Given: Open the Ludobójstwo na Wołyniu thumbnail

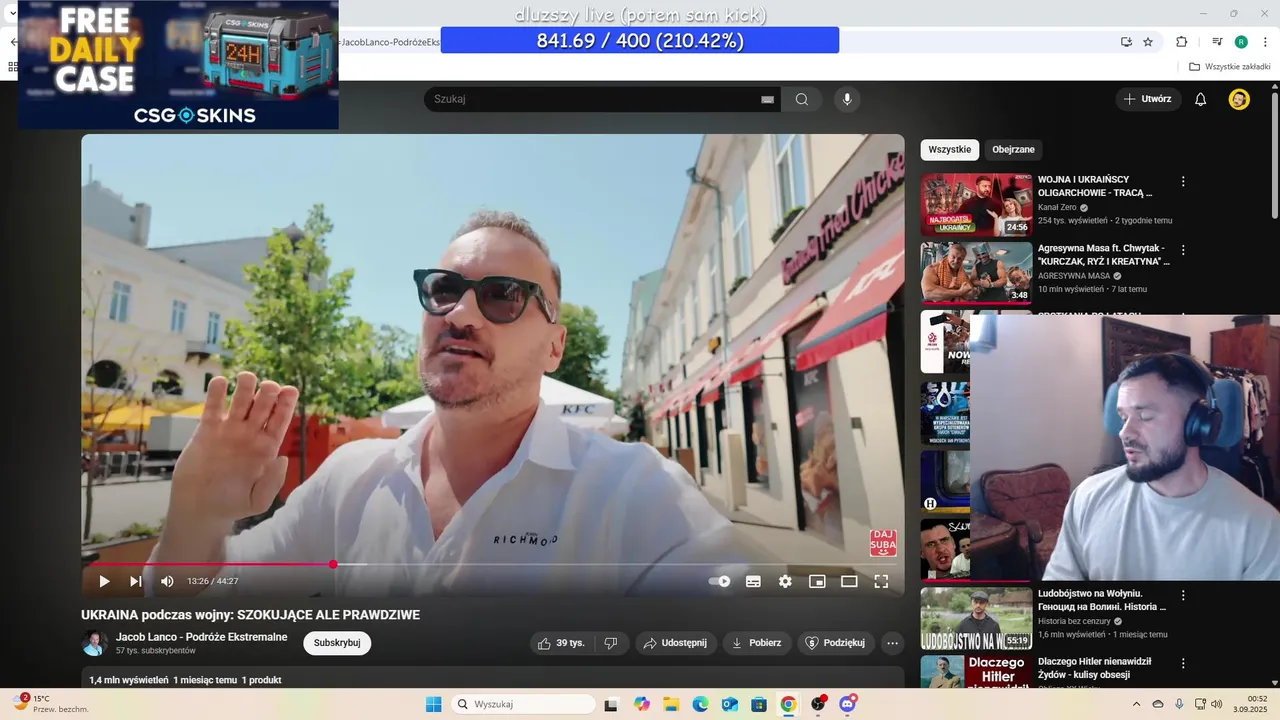Looking at the screenshot, I should (x=976, y=618).
